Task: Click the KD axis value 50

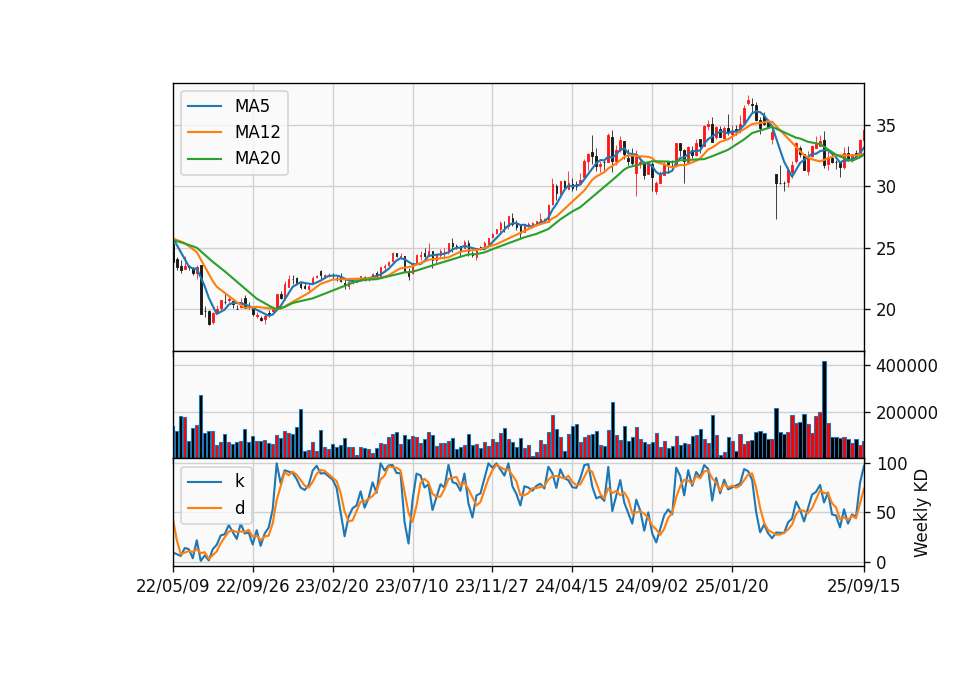Action: point(887,513)
